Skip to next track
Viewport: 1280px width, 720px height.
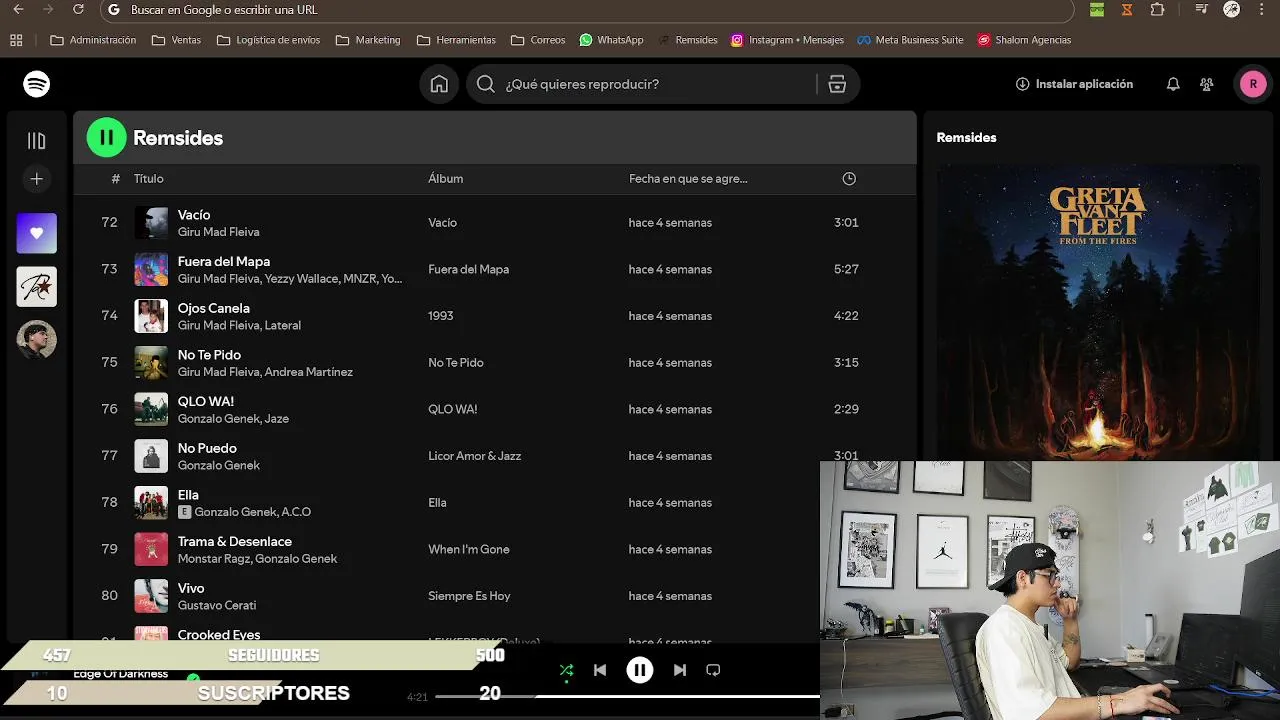coord(680,670)
